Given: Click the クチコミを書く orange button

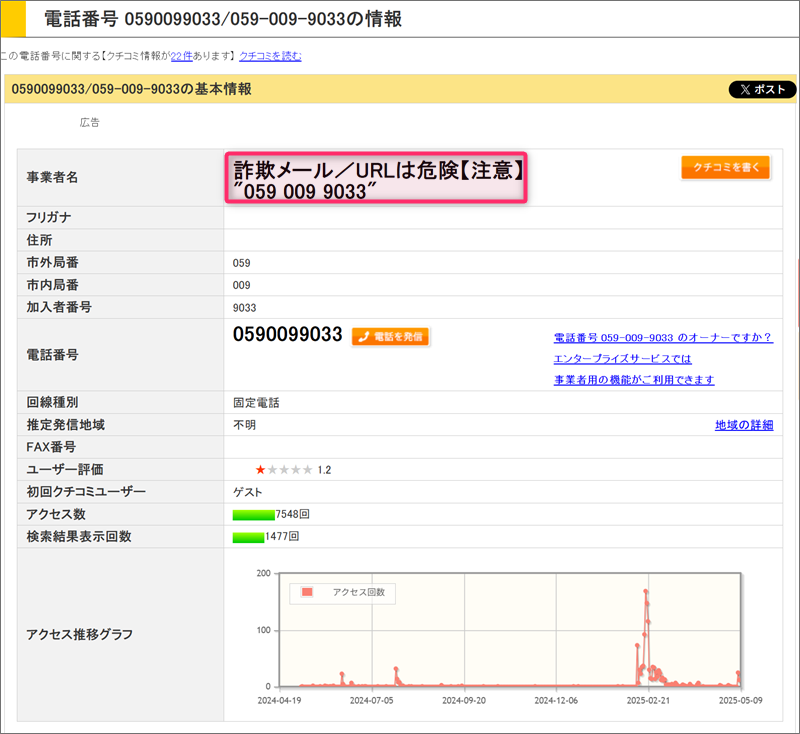Looking at the screenshot, I should pyautogui.click(x=726, y=167).
